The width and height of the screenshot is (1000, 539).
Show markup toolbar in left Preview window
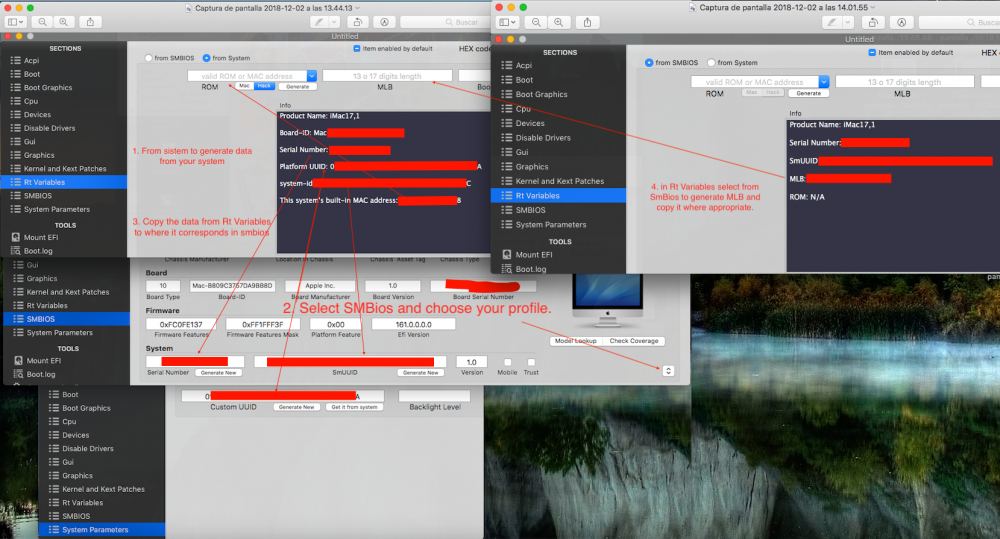385,22
